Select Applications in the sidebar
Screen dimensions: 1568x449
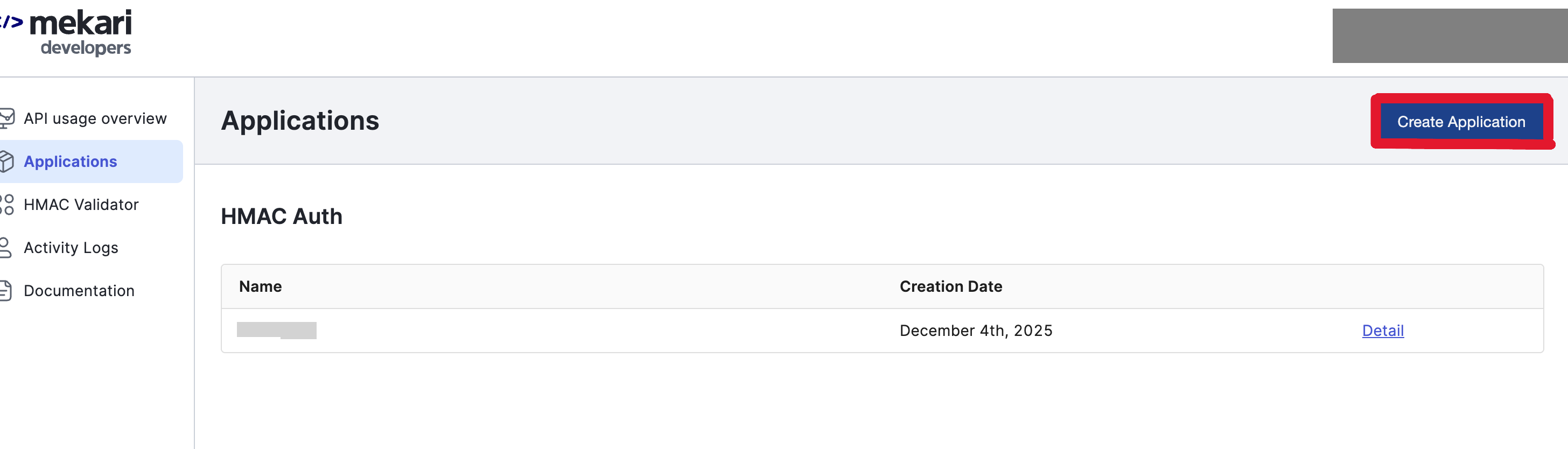pos(71,161)
